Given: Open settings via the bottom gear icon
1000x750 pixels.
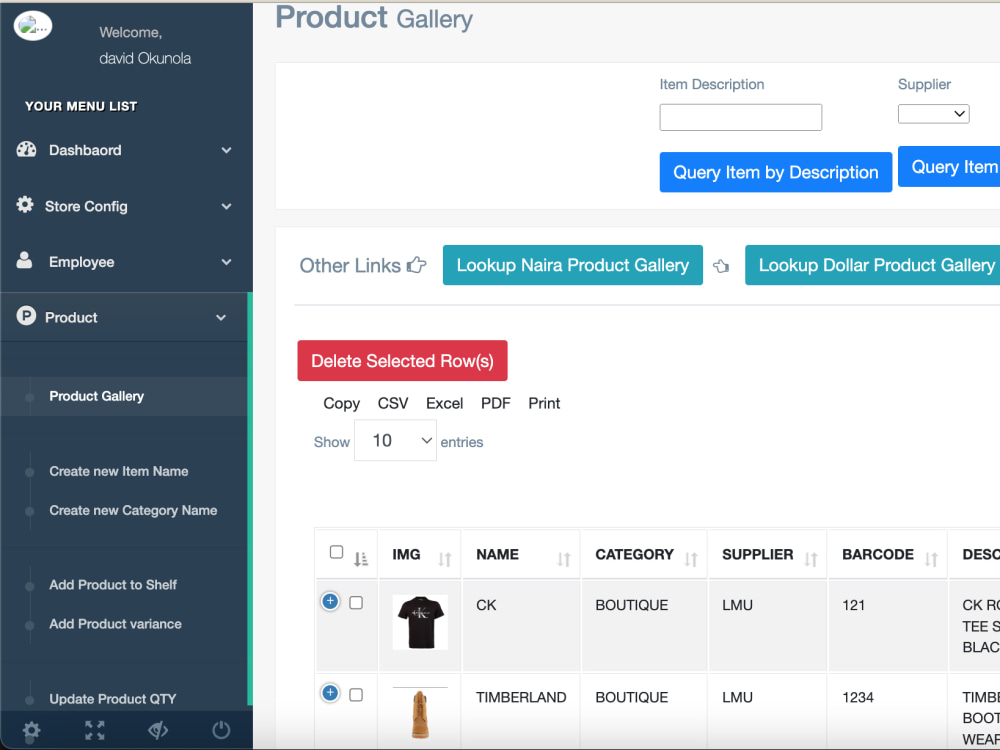Looking at the screenshot, I should click(30, 731).
